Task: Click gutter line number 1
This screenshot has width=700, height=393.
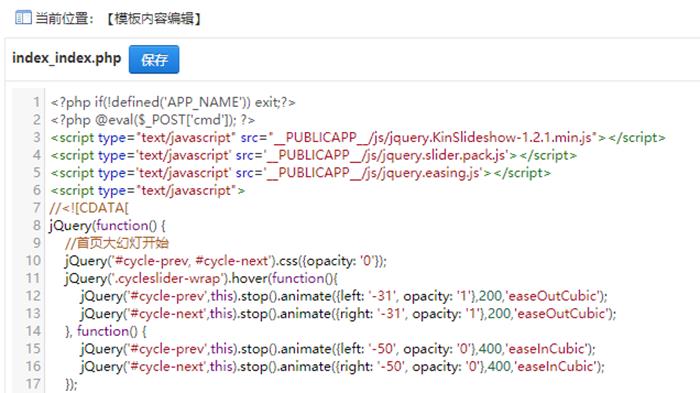Action: 37,102
